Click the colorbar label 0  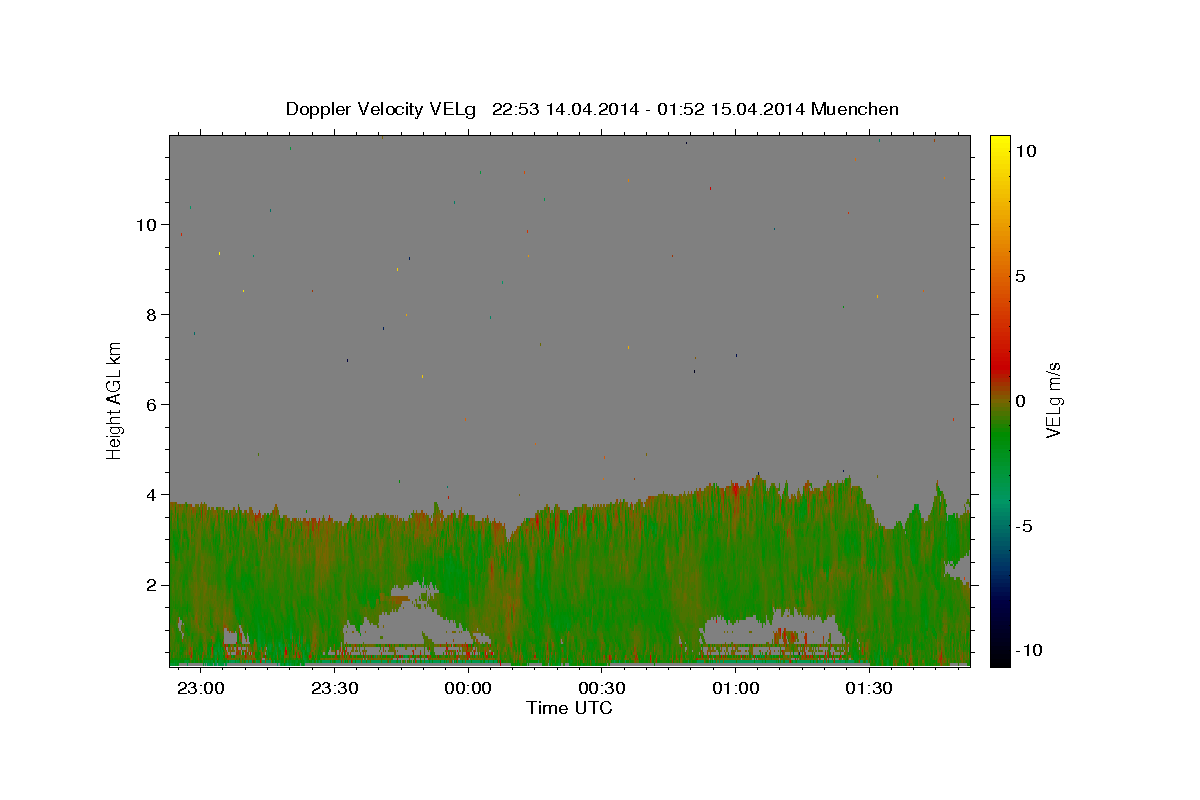pos(1020,401)
